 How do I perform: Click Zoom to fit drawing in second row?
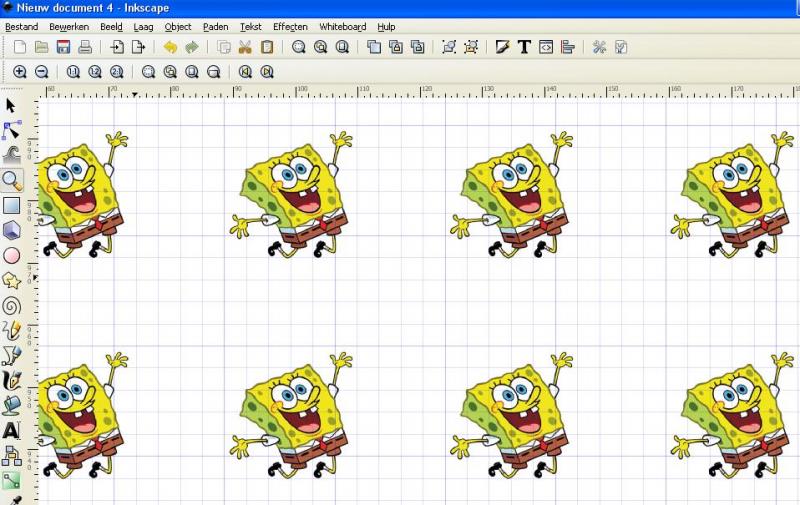[x=170, y=72]
